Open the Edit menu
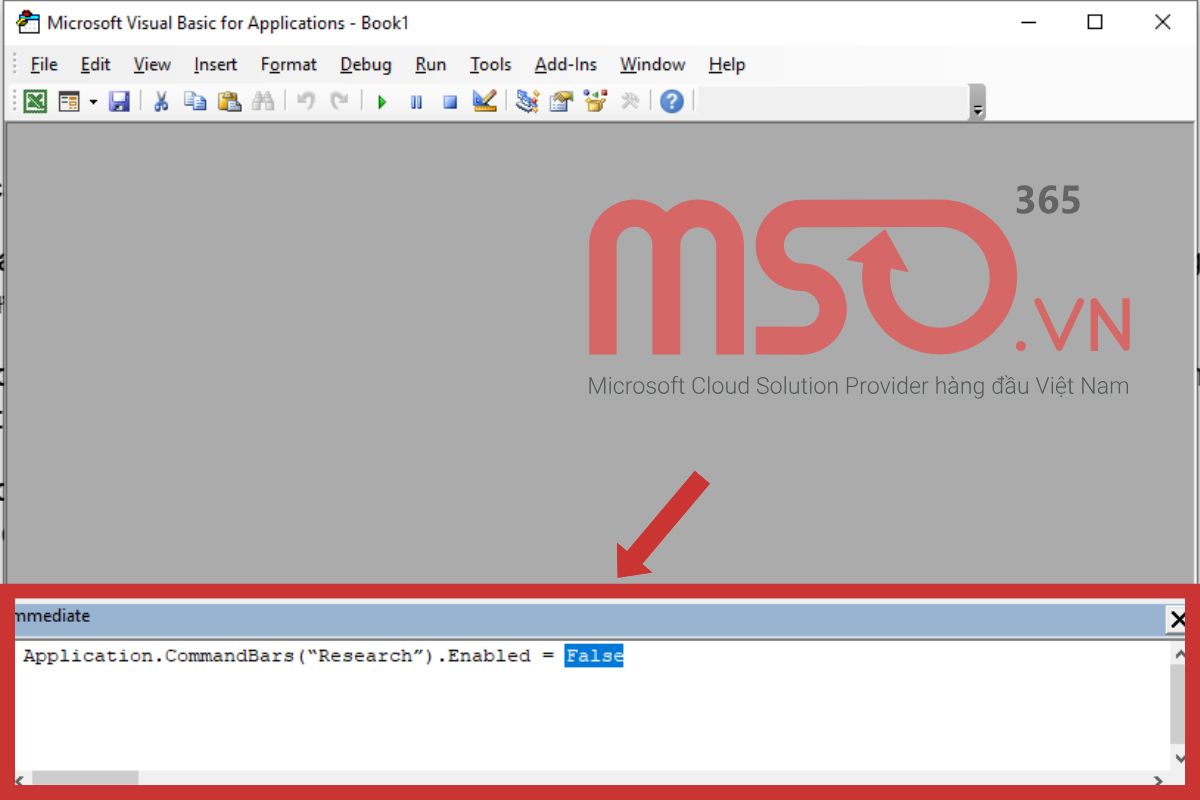 point(96,64)
